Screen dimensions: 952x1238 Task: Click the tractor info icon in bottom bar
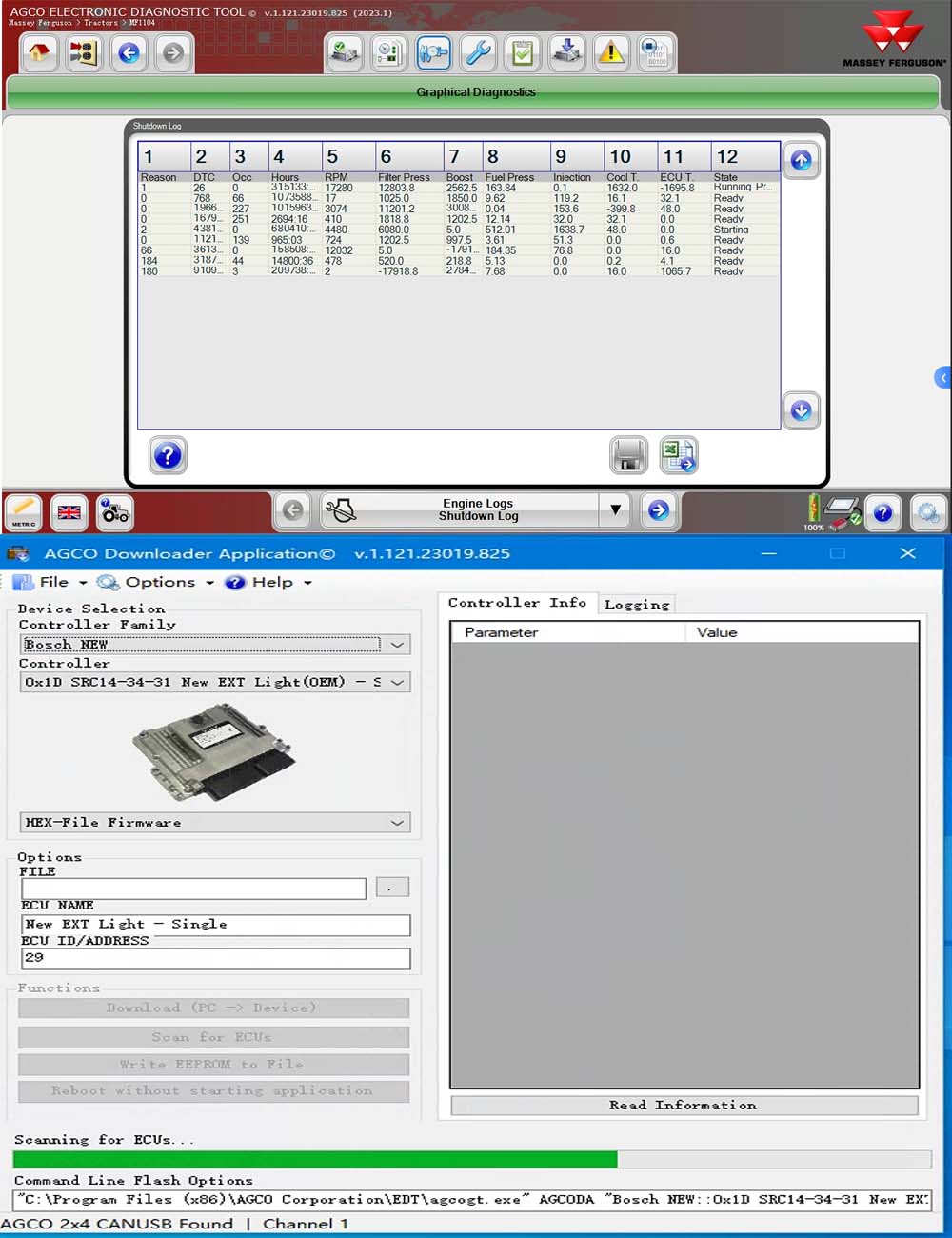tap(115, 512)
